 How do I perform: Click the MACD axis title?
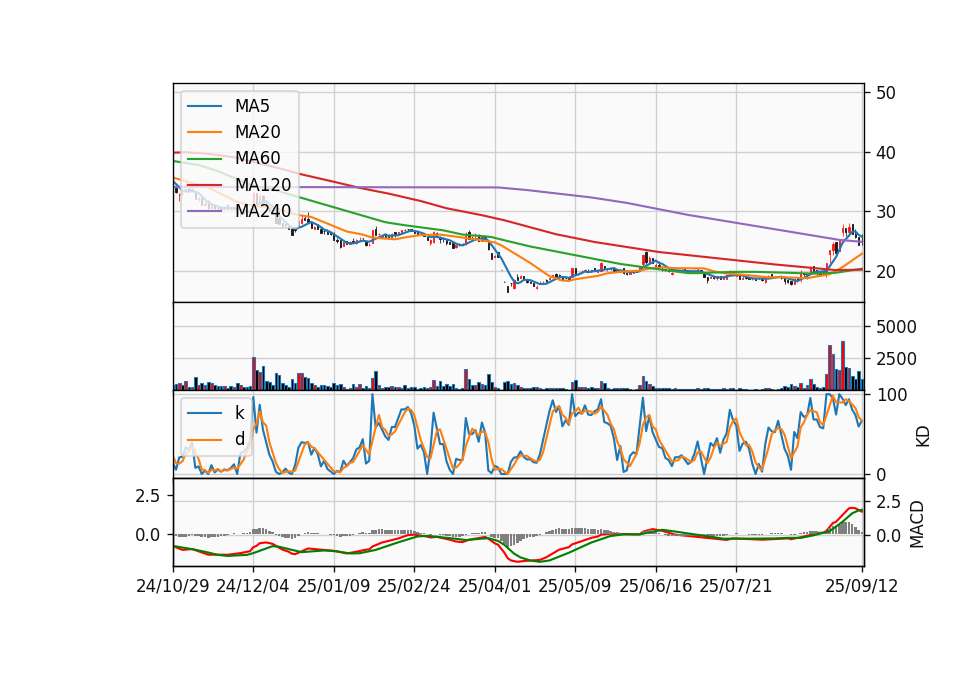tap(917, 524)
